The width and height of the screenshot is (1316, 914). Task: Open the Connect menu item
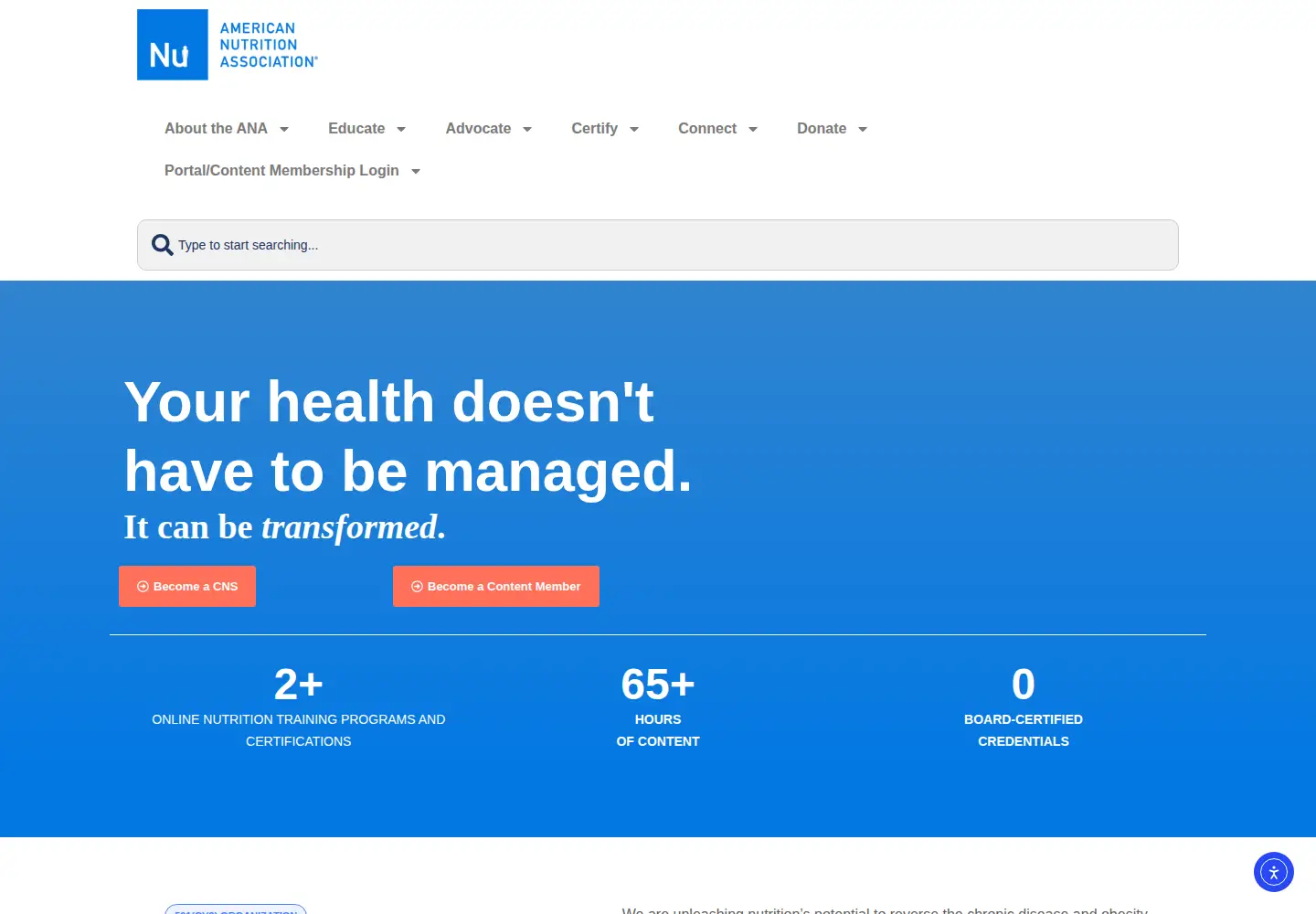[707, 129]
